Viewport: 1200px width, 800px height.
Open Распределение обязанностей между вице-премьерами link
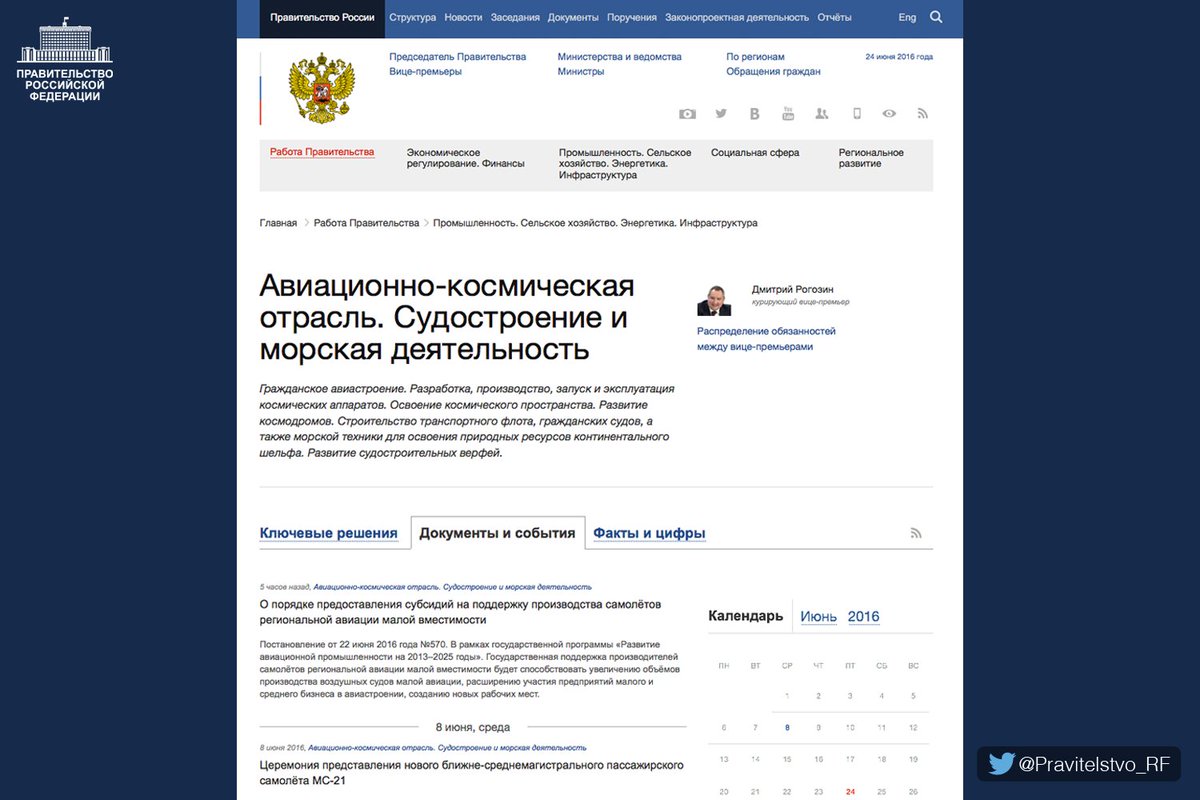(x=766, y=339)
